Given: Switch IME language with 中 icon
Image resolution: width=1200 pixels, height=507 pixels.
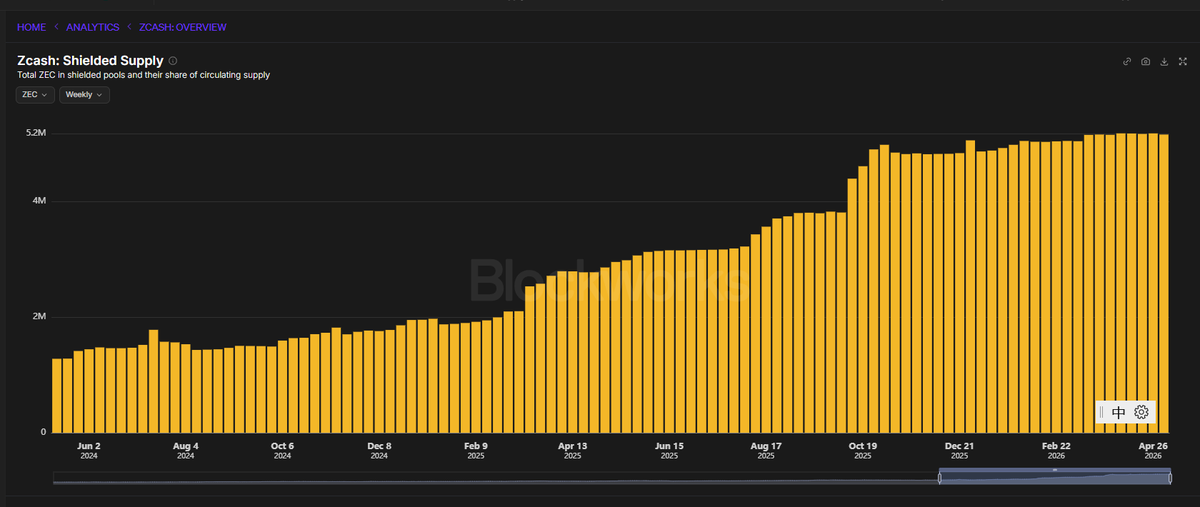Looking at the screenshot, I should coord(1118,412).
